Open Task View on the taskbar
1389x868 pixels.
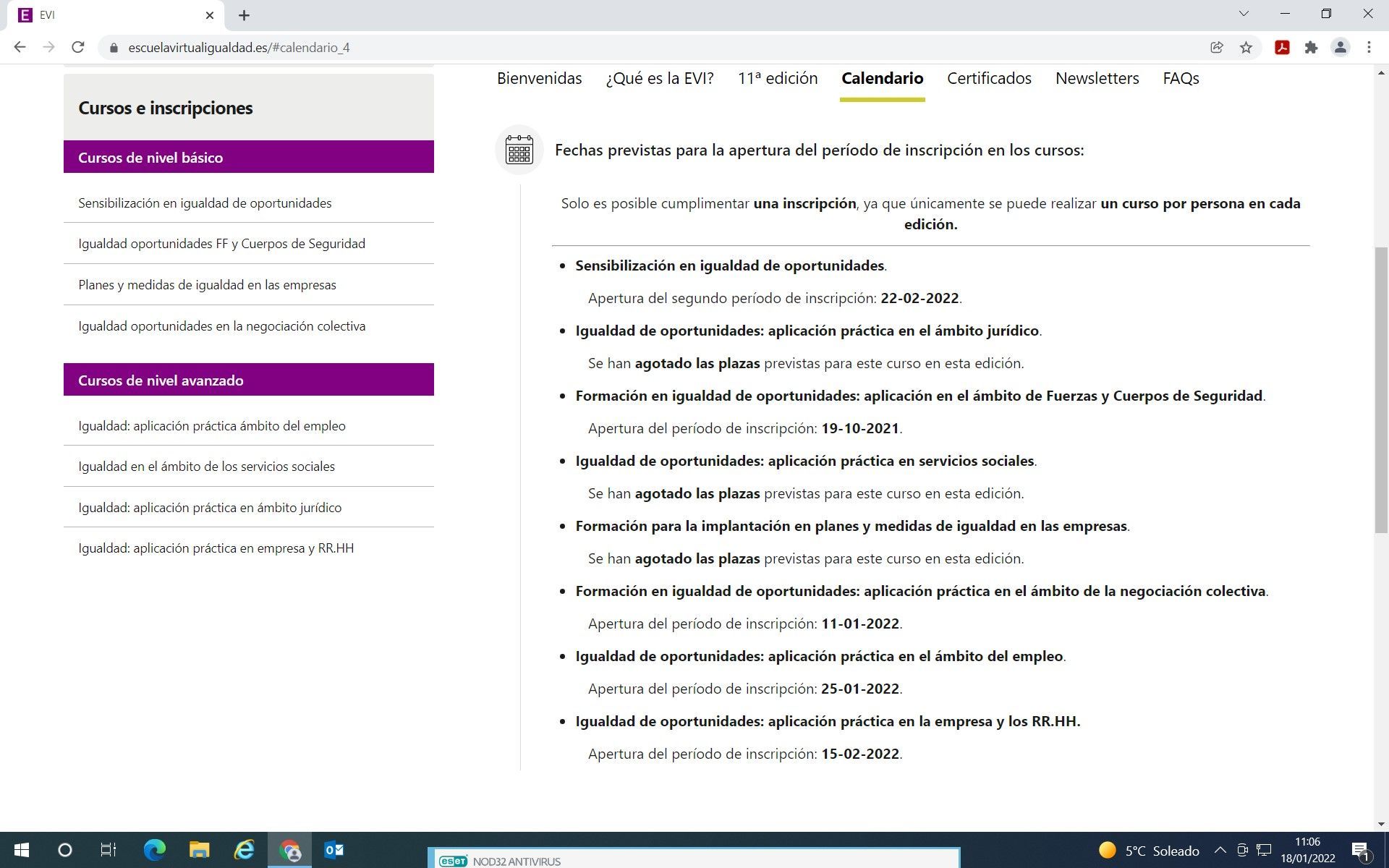[x=108, y=850]
